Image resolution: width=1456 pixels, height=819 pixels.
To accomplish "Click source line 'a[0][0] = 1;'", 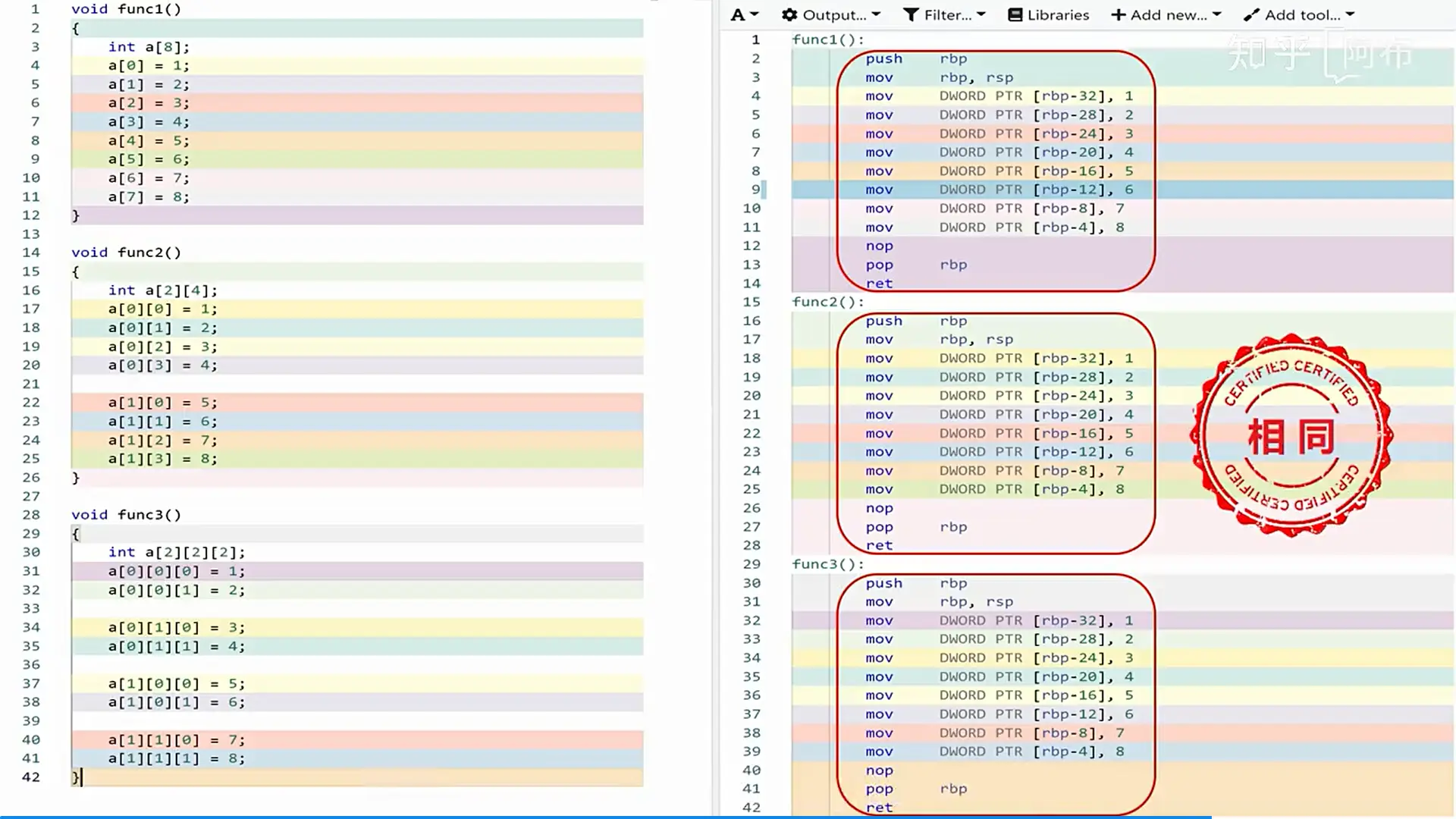I will coord(162,309).
